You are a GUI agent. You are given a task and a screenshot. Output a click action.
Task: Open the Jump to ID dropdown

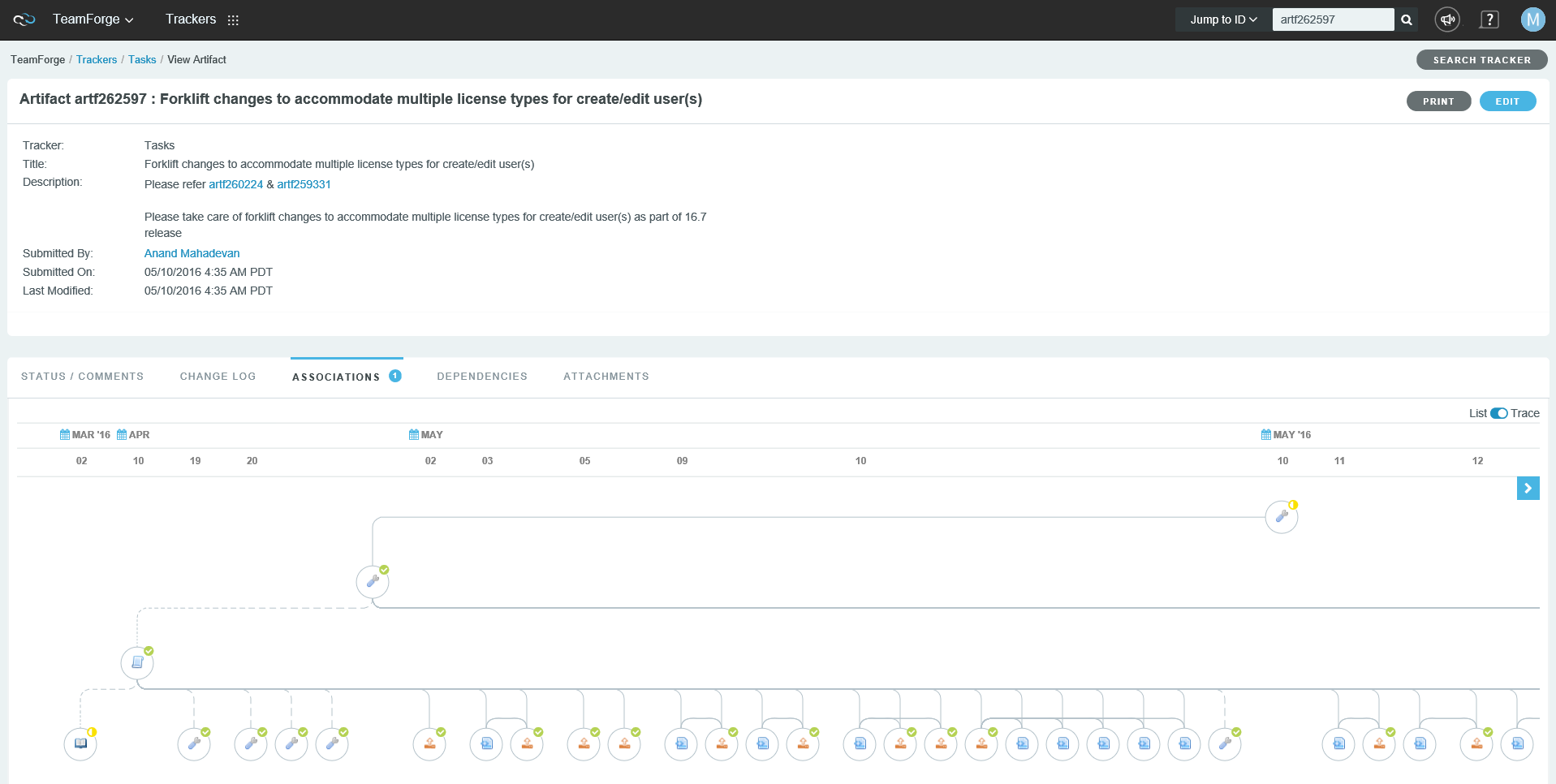coord(1222,19)
